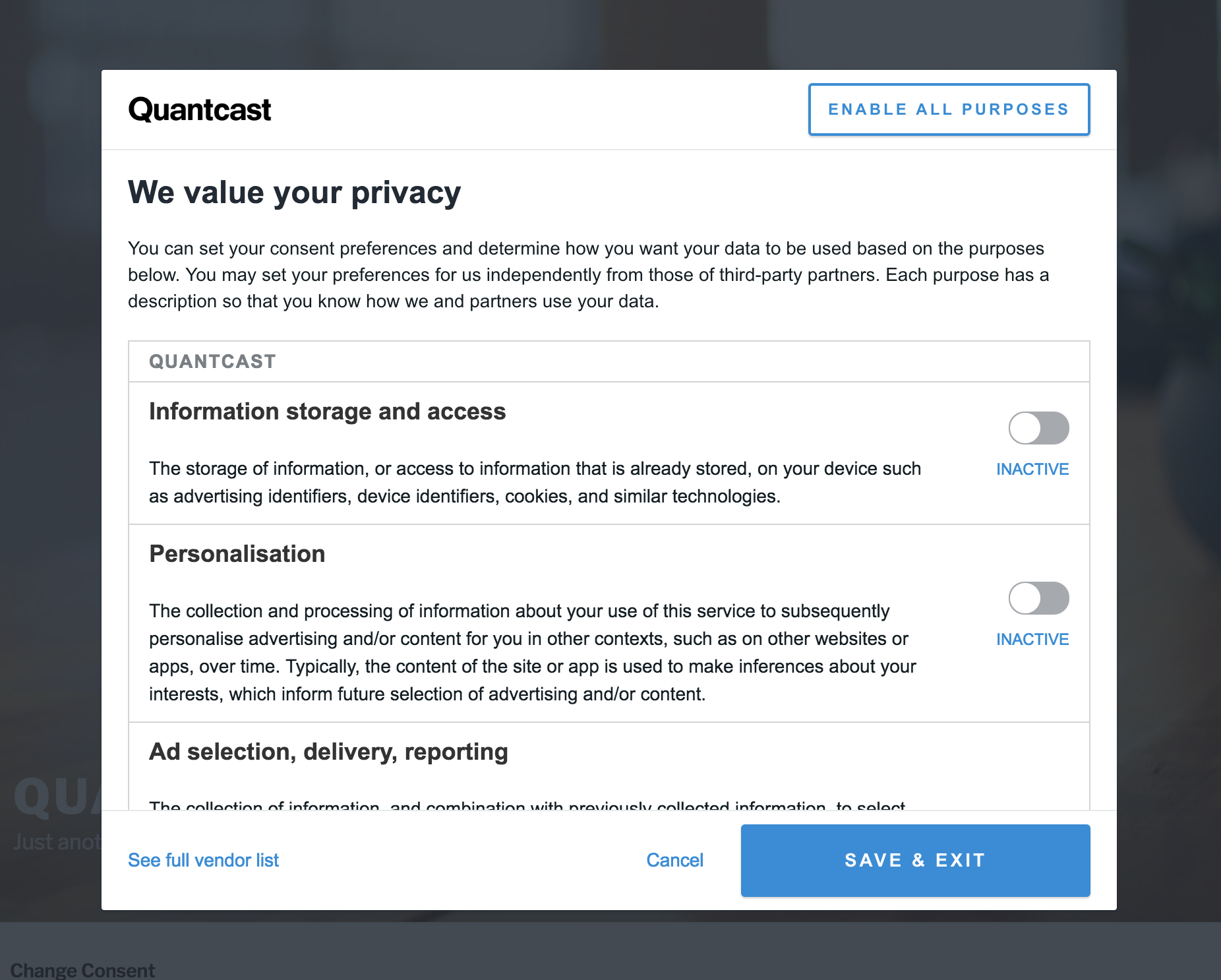Click the Change Consent link below dialog
The image size is (1221, 980).
coord(82,970)
